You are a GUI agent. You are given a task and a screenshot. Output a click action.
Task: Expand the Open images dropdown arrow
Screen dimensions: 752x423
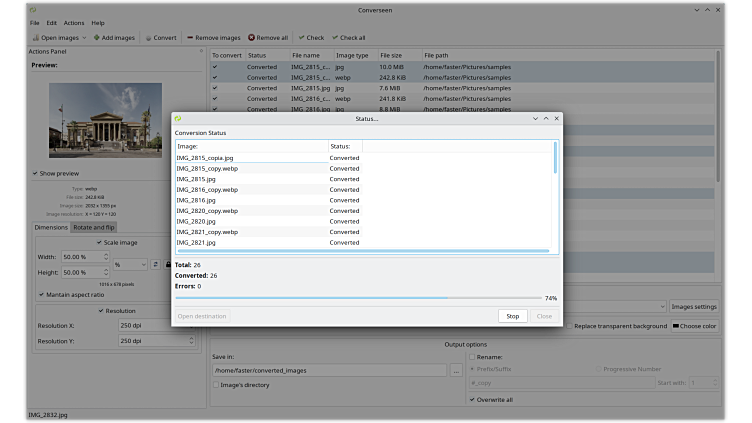coord(82,38)
